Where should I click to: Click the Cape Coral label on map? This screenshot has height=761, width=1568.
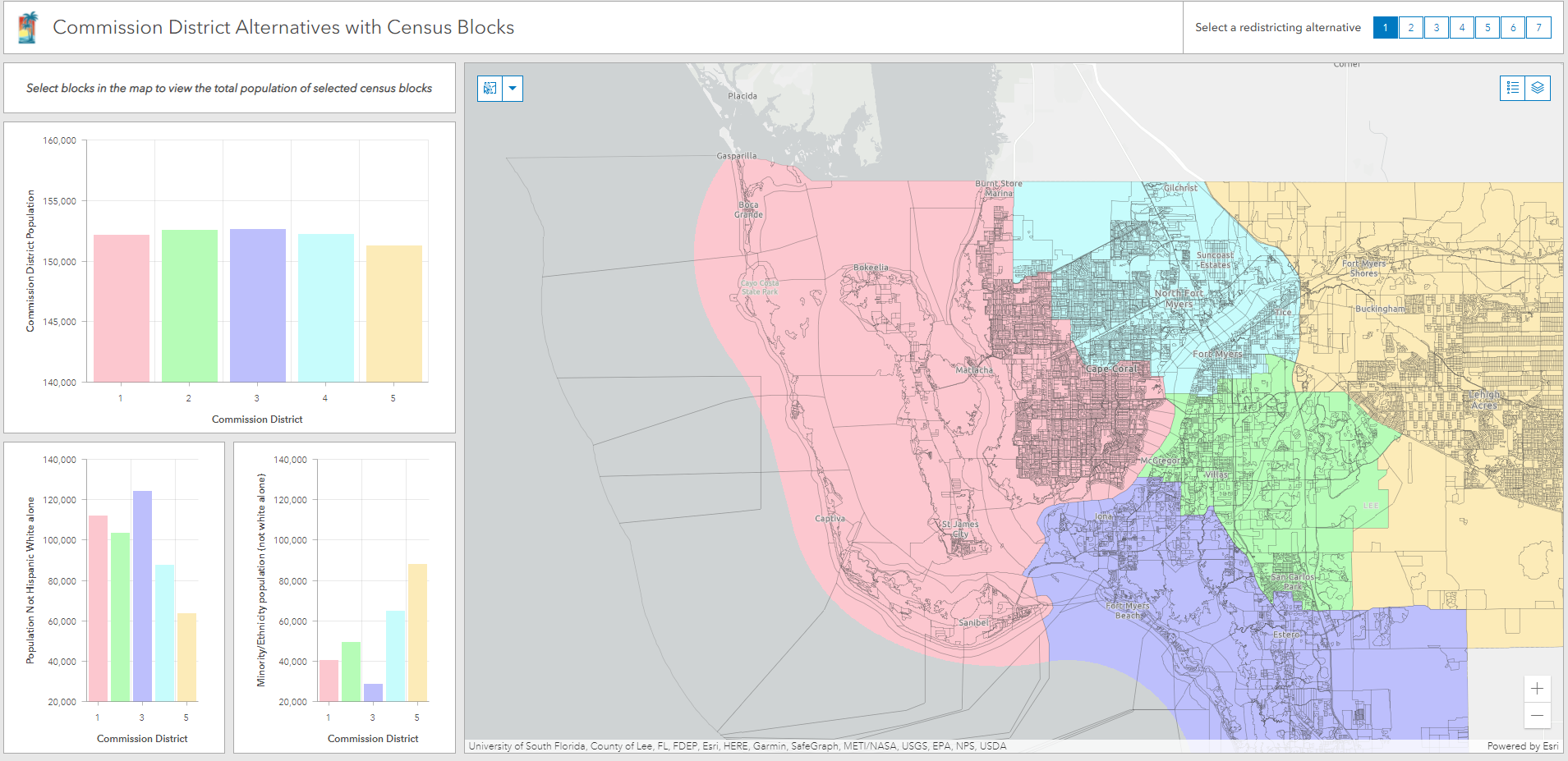tap(1111, 369)
